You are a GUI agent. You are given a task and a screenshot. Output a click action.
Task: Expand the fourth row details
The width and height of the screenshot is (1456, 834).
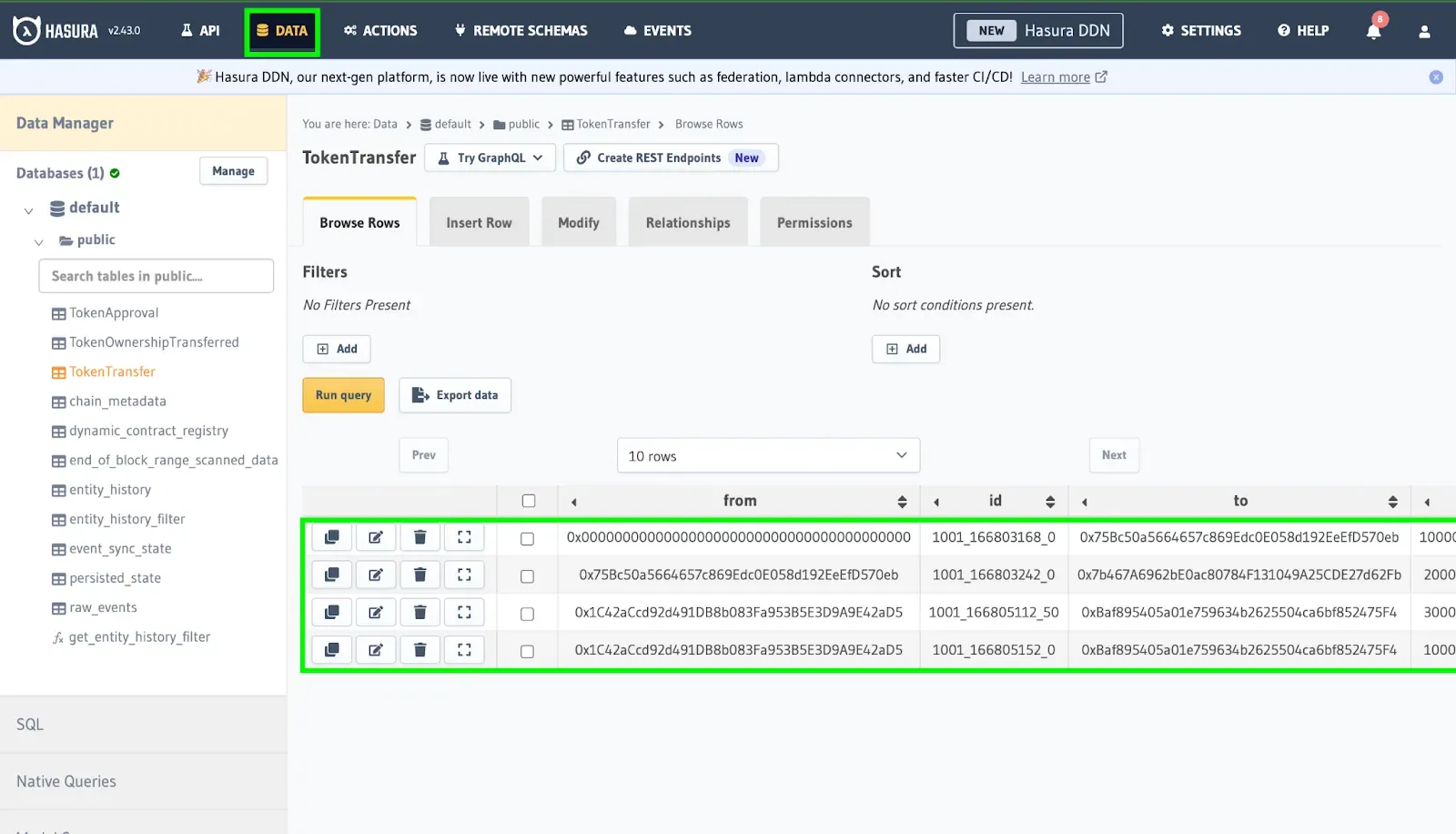point(464,650)
